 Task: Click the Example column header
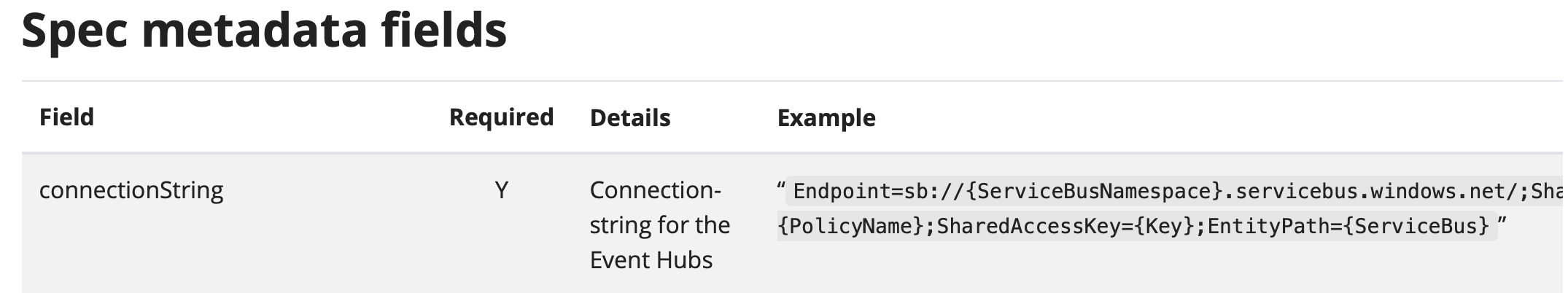826,118
